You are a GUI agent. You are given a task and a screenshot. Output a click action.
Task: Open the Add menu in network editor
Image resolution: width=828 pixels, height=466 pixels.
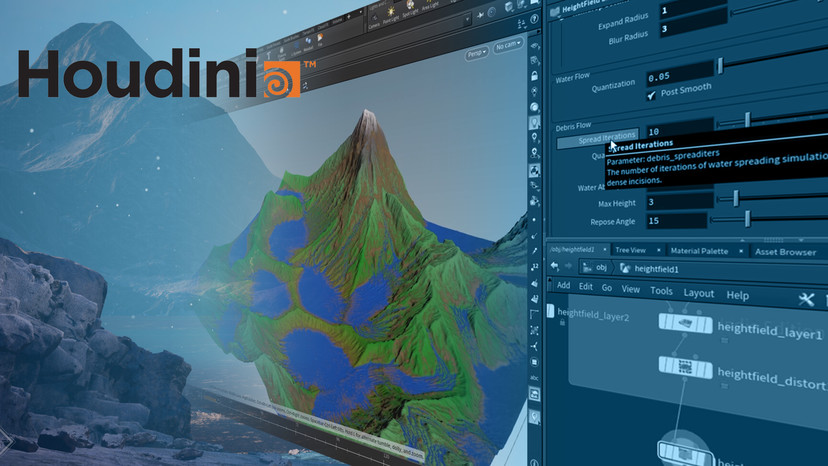click(x=563, y=285)
